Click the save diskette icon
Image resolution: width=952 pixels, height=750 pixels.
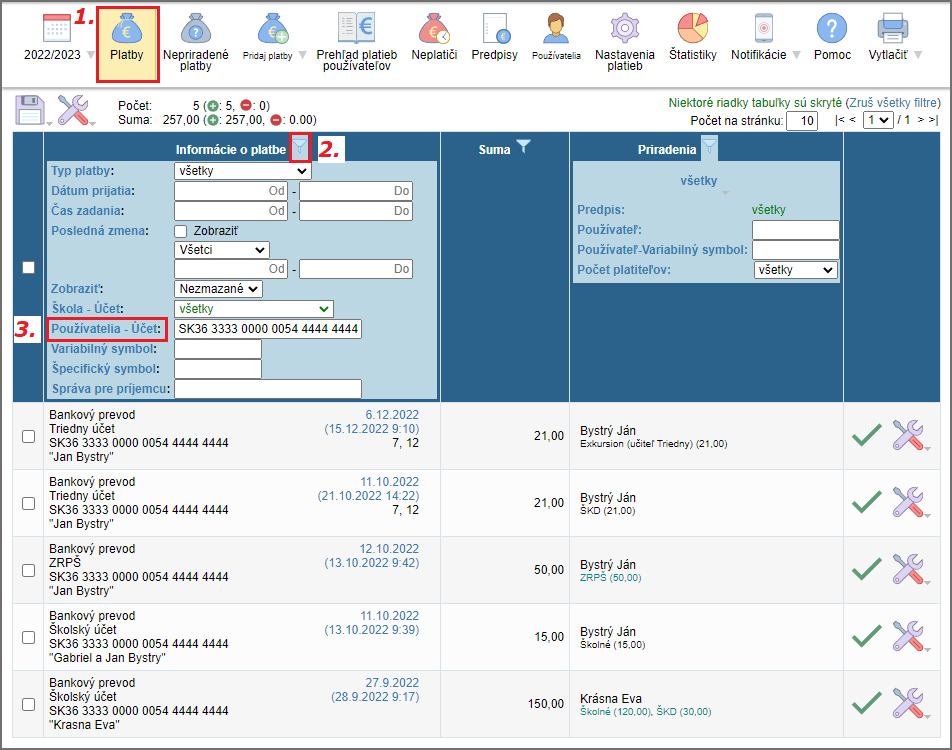coord(30,110)
